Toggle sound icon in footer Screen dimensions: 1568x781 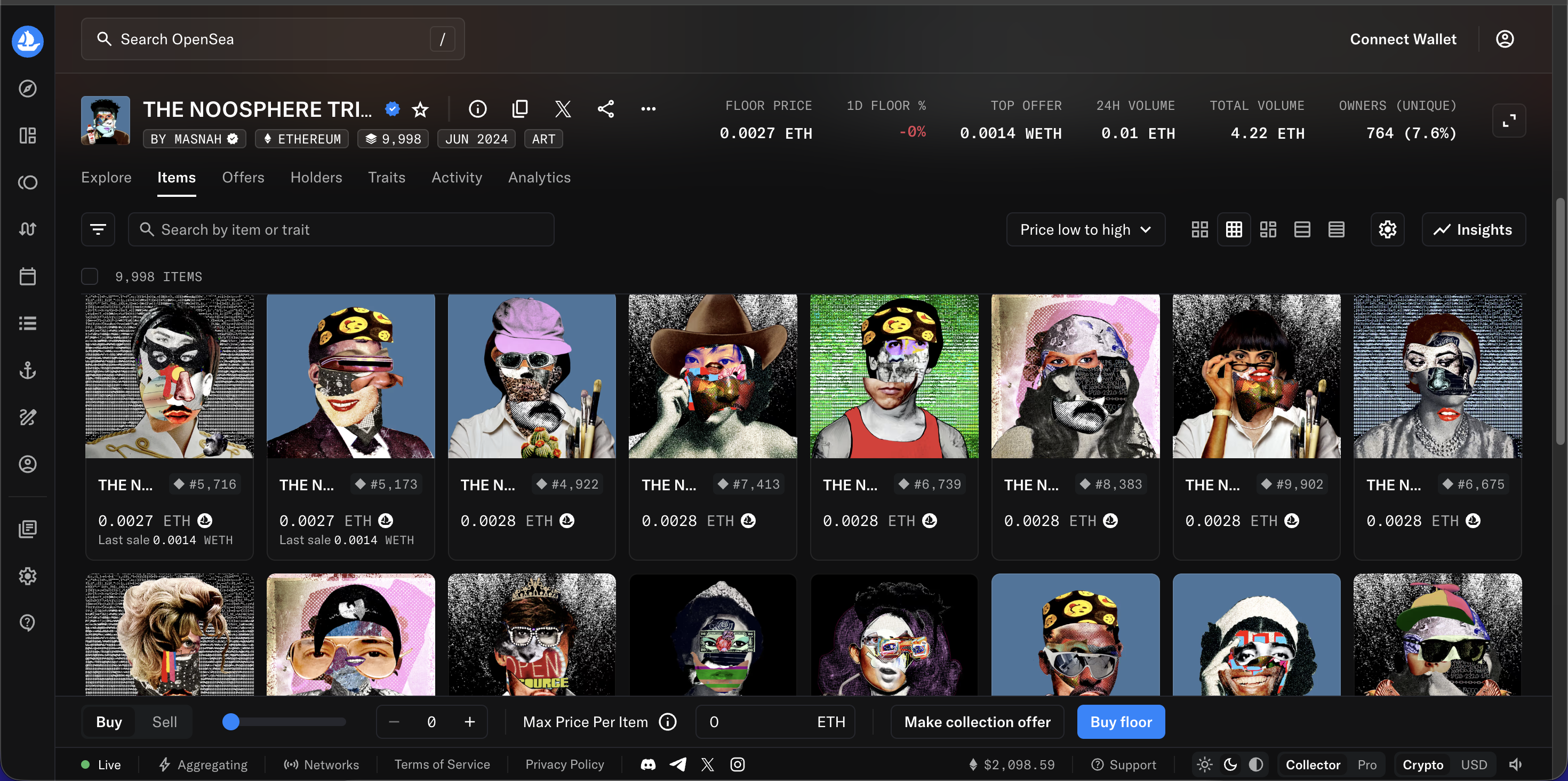click(x=1516, y=764)
